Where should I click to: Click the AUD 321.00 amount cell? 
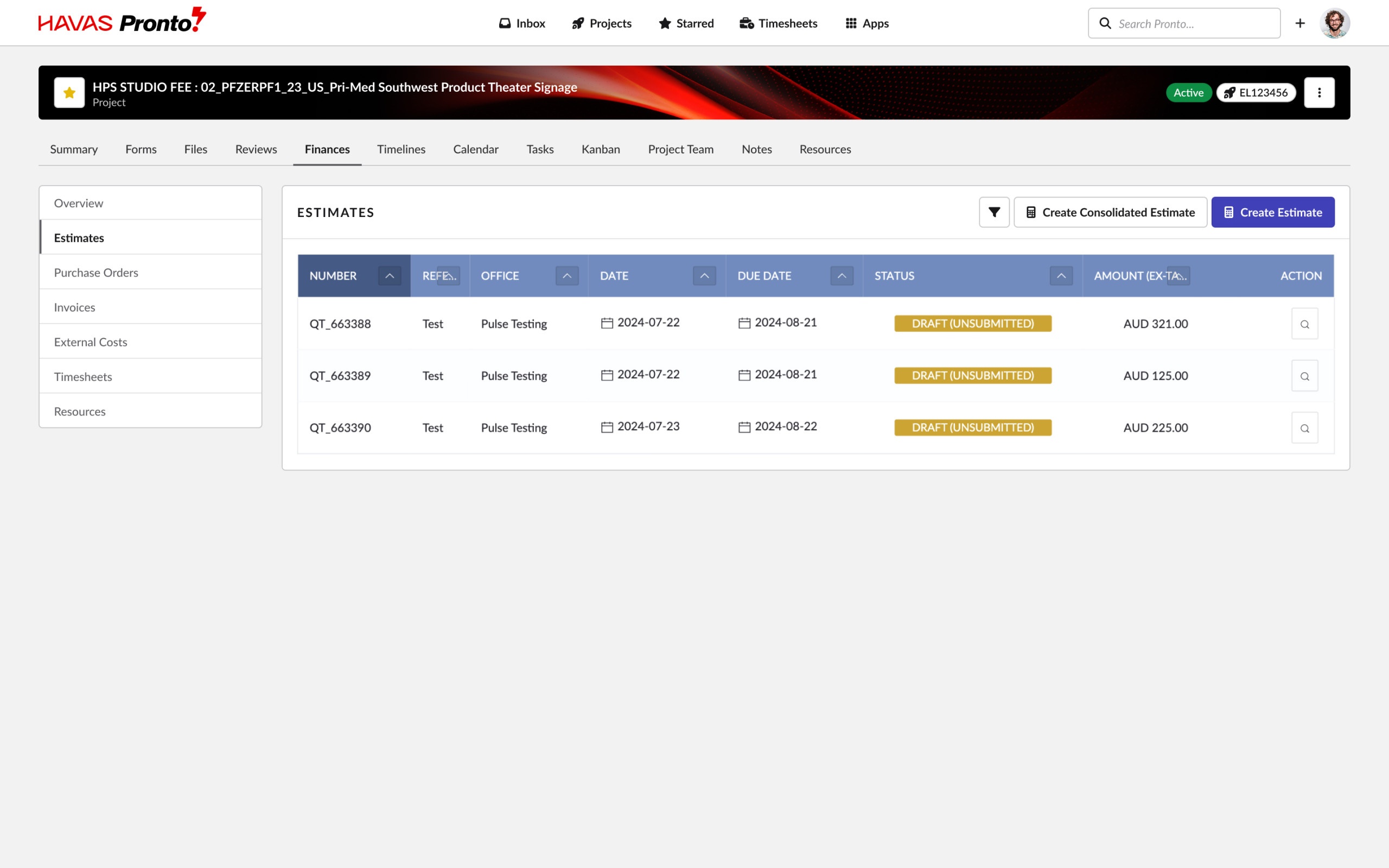[x=1155, y=324]
